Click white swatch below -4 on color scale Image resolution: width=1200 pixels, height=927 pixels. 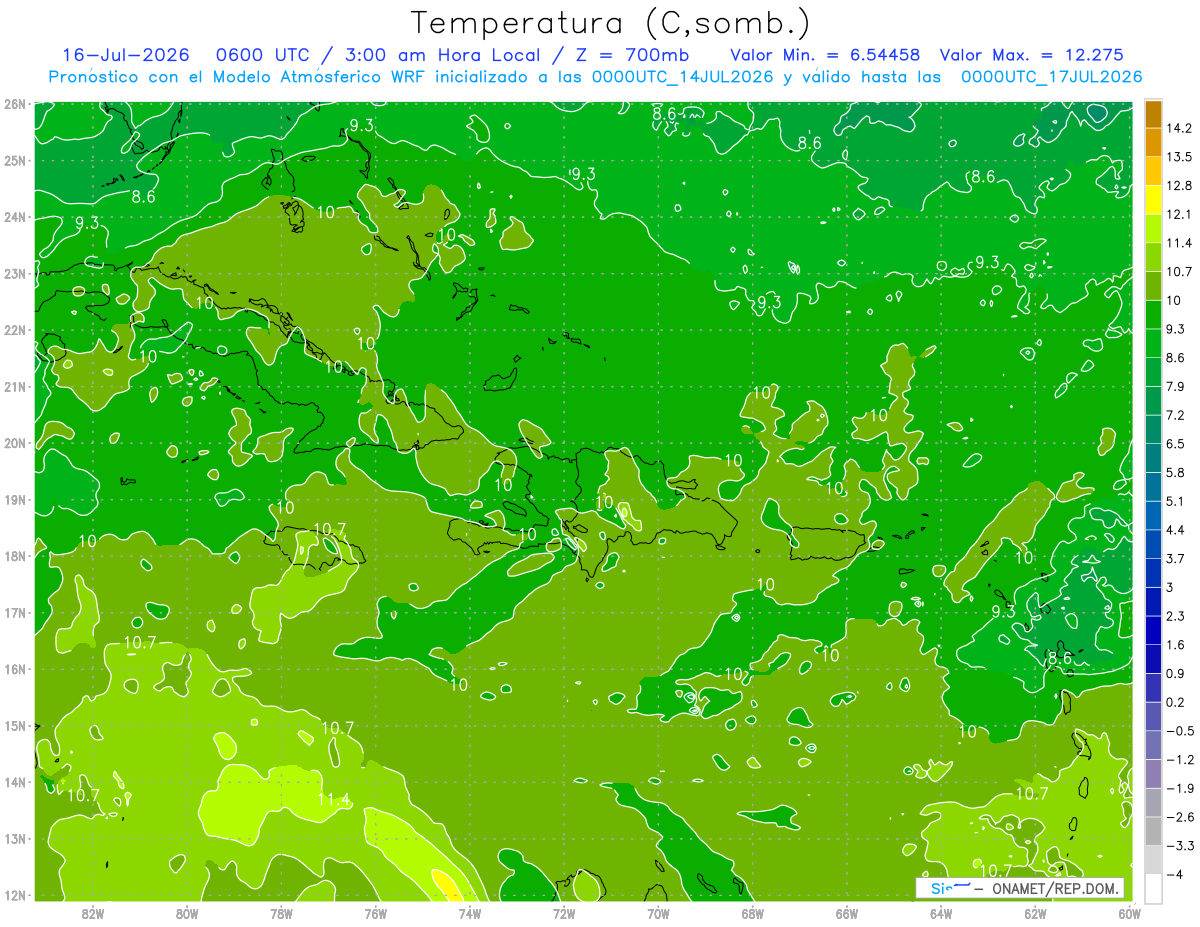pyautogui.click(x=1153, y=887)
